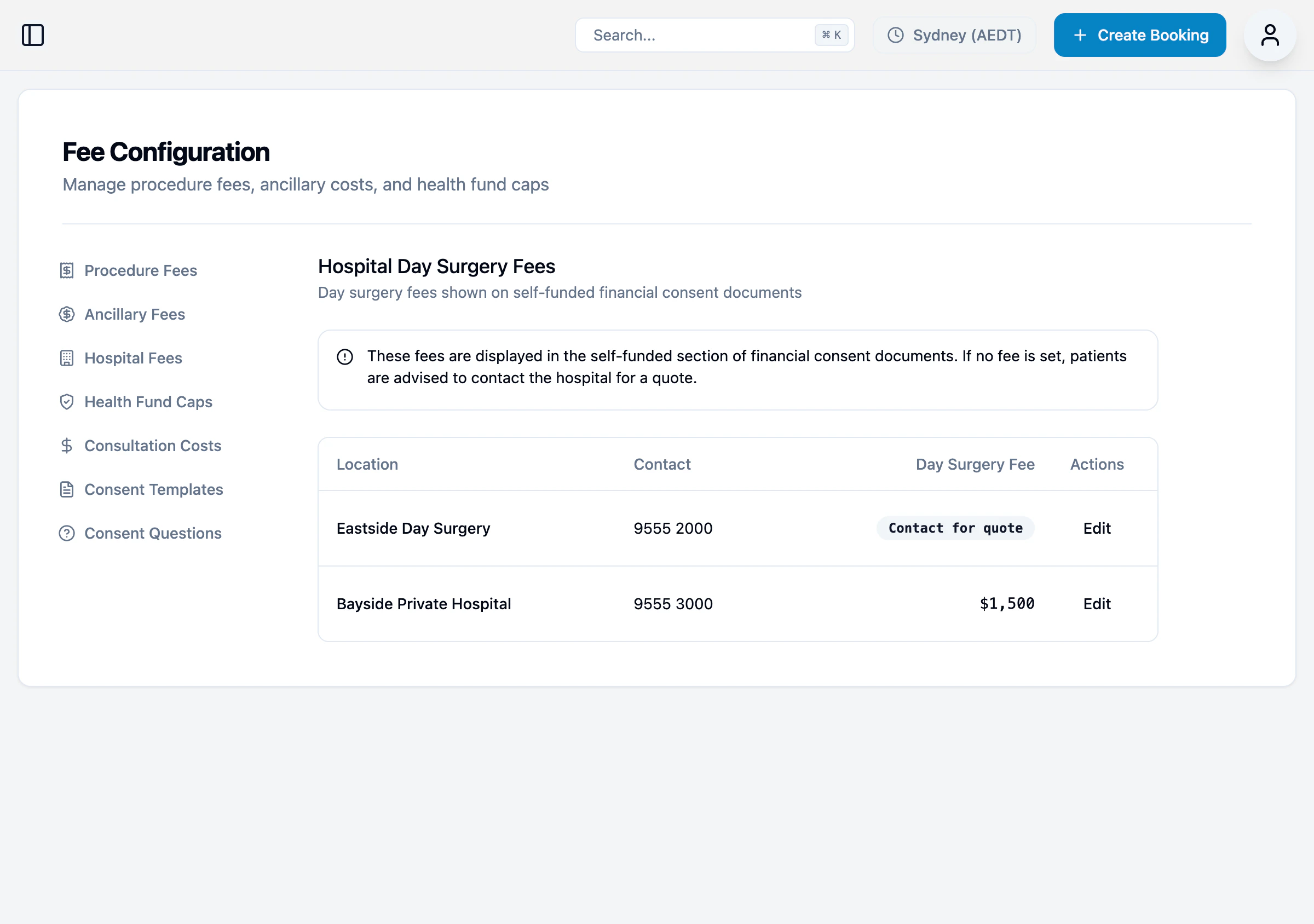Open the user profile avatar menu
The height and width of the screenshot is (924, 1314).
pyautogui.click(x=1269, y=35)
